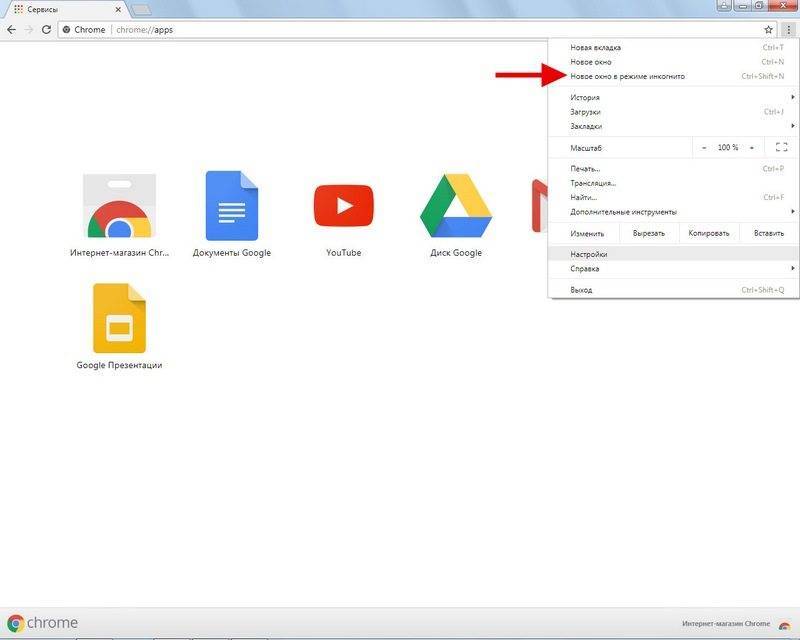Image resolution: width=800 pixels, height=640 pixels.
Task: Click the browser Back arrow
Action: 11,30
